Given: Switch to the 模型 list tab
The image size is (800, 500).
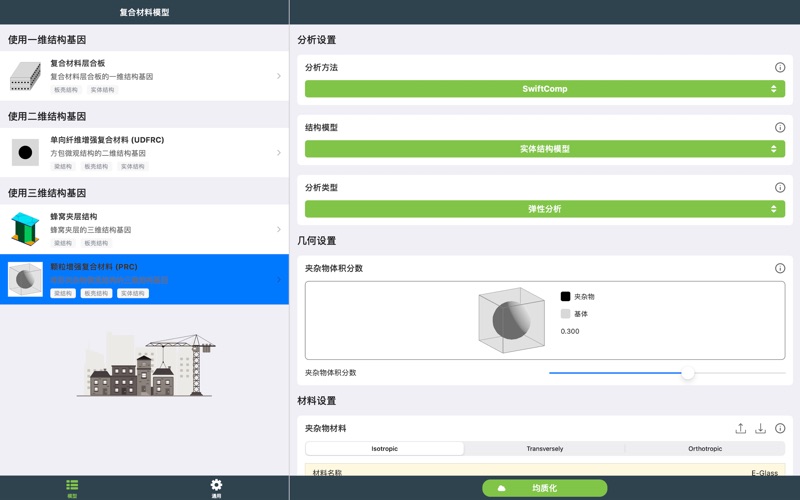Looking at the screenshot, I should 72,488.
